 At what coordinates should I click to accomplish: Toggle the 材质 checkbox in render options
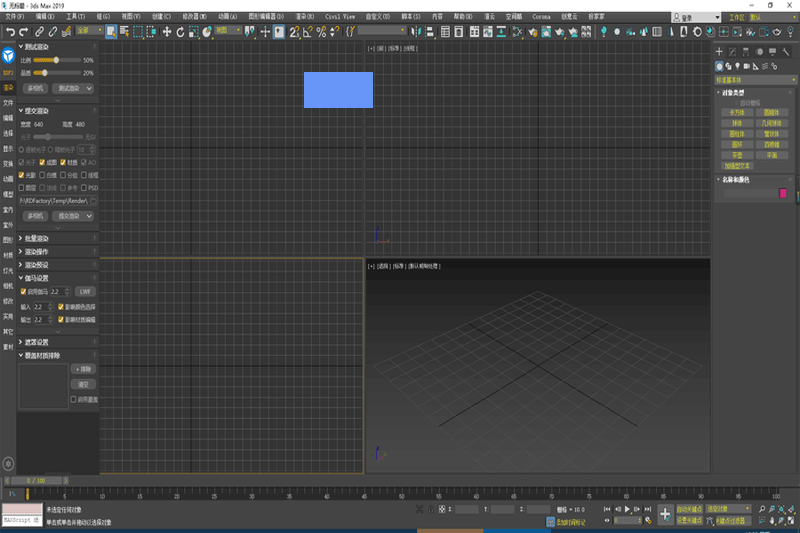pos(63,161)
